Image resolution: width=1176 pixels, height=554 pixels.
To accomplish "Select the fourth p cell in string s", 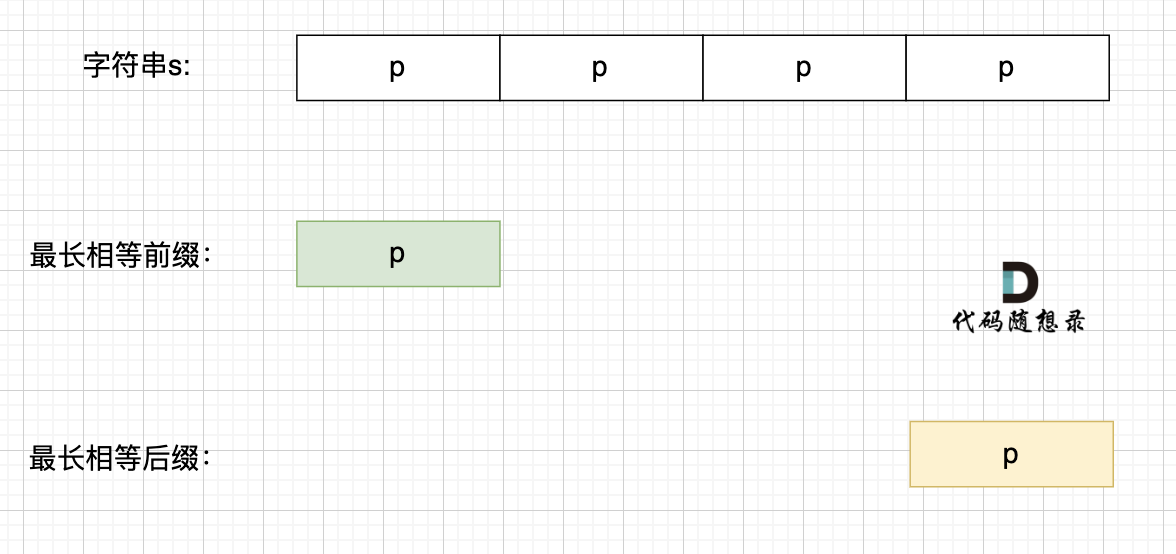I will coord(1008,67).
